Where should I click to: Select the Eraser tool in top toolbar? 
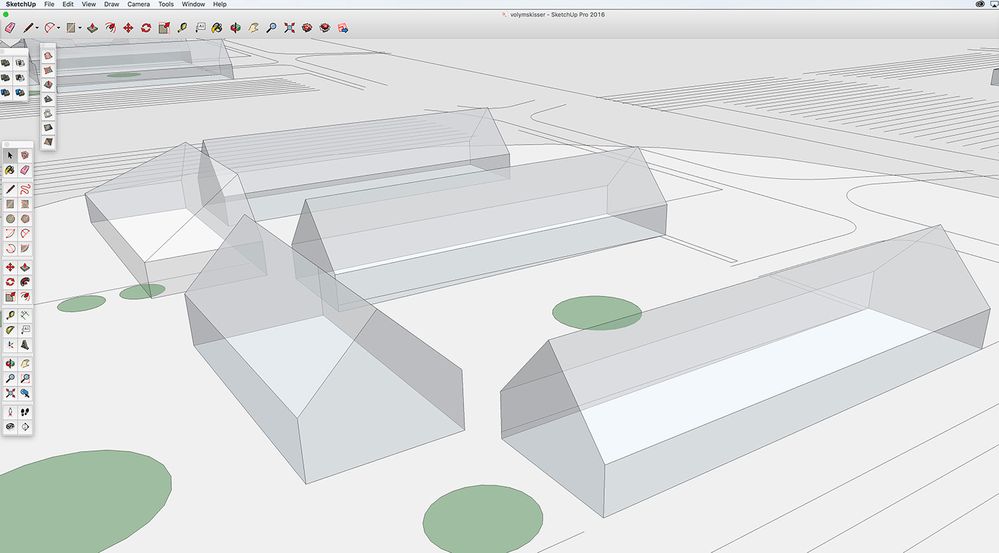11,28
